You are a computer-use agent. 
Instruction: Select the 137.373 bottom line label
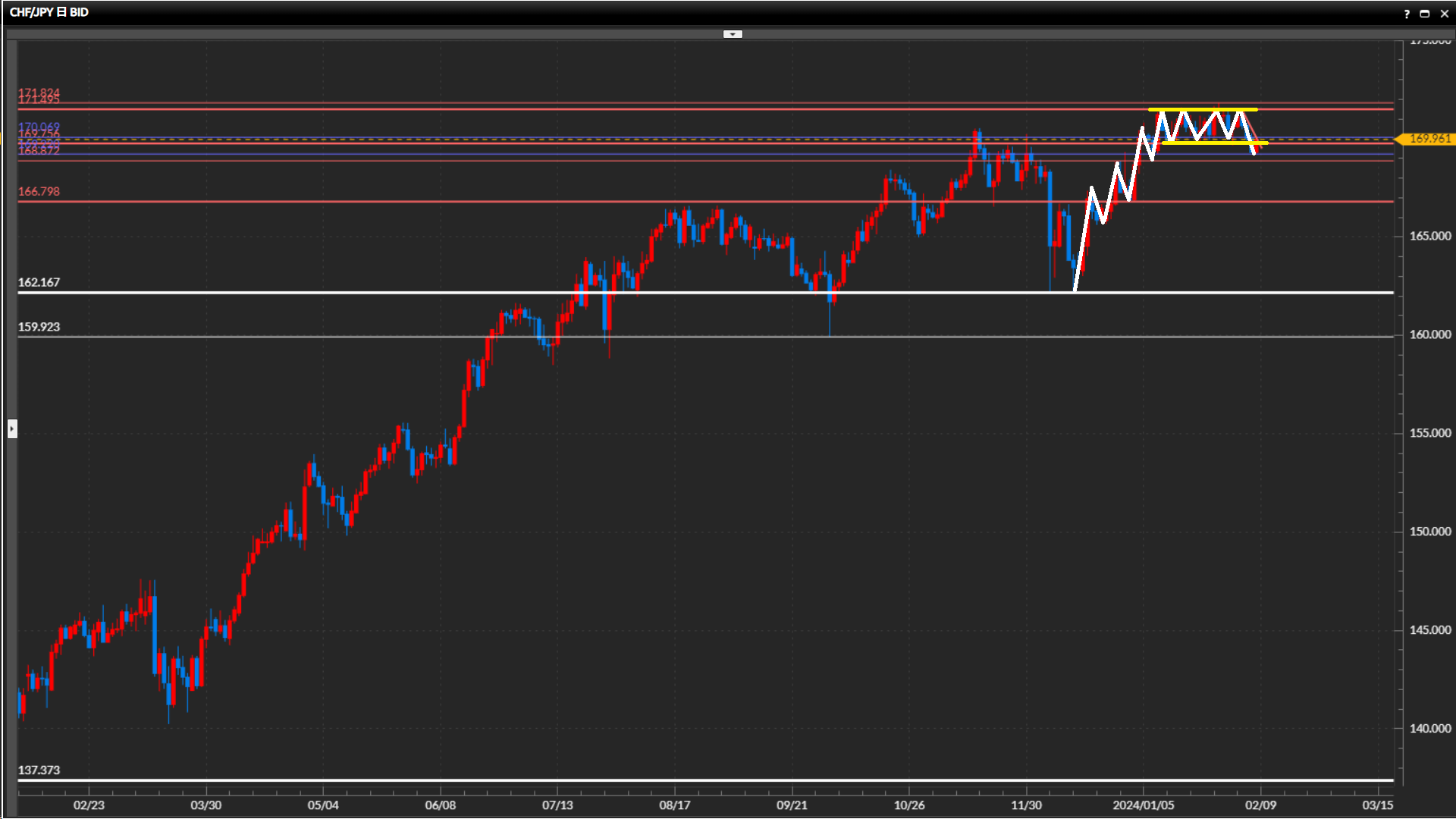[39, 770]
